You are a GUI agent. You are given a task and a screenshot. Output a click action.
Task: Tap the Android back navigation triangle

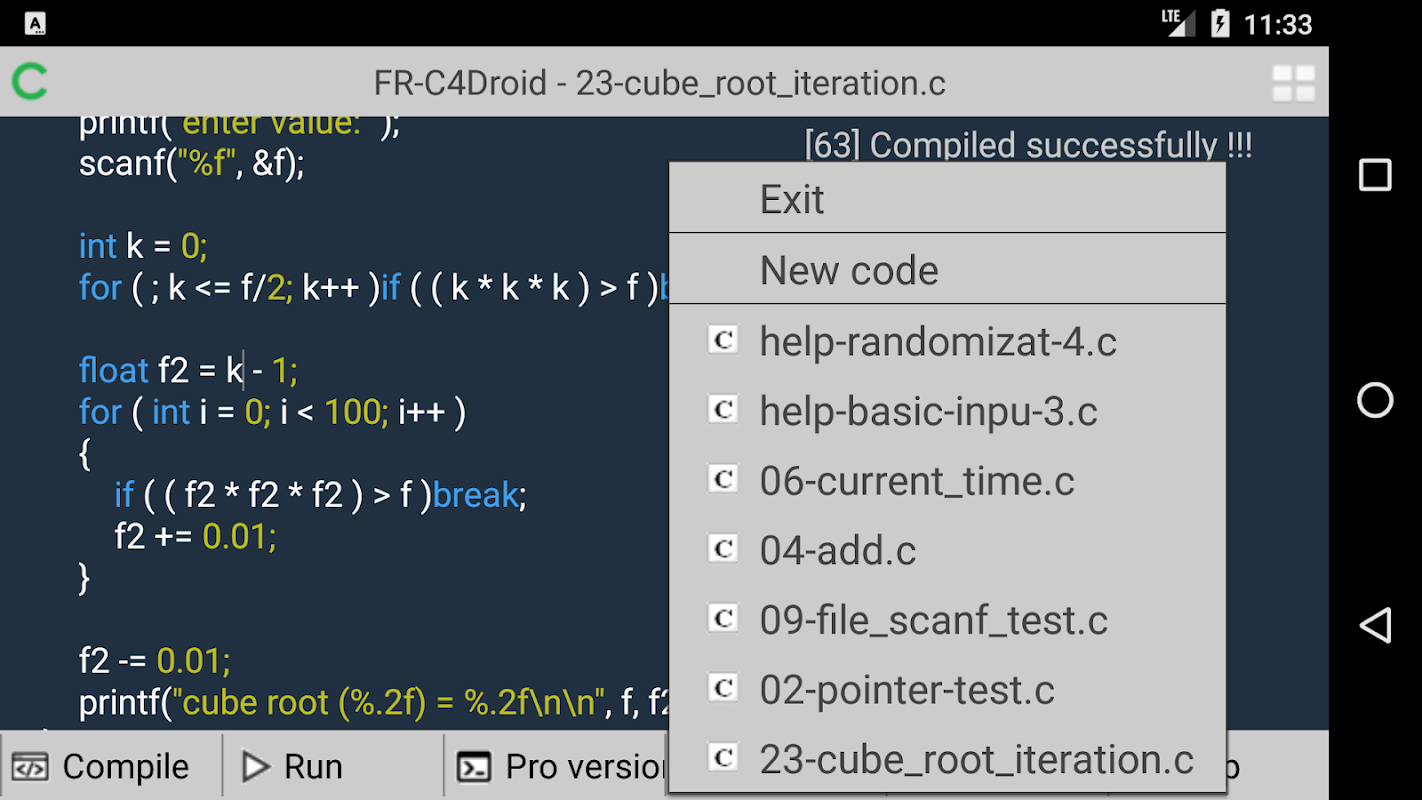pos(1374,625)
